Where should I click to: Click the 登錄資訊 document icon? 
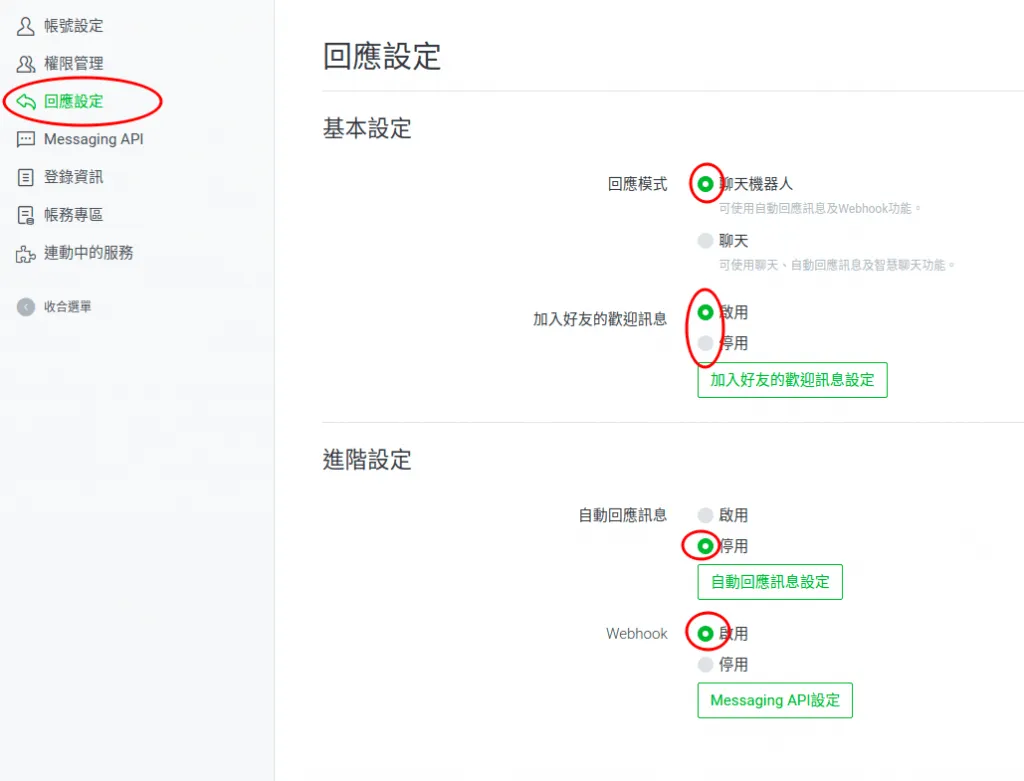pos(26,177)
